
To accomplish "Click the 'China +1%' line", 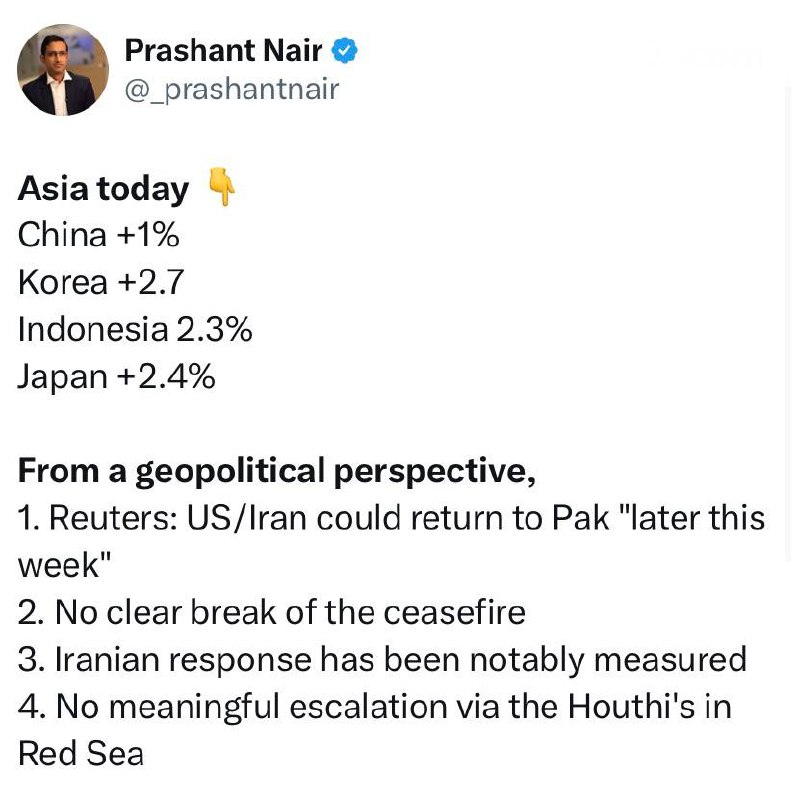I will (99, 236).
